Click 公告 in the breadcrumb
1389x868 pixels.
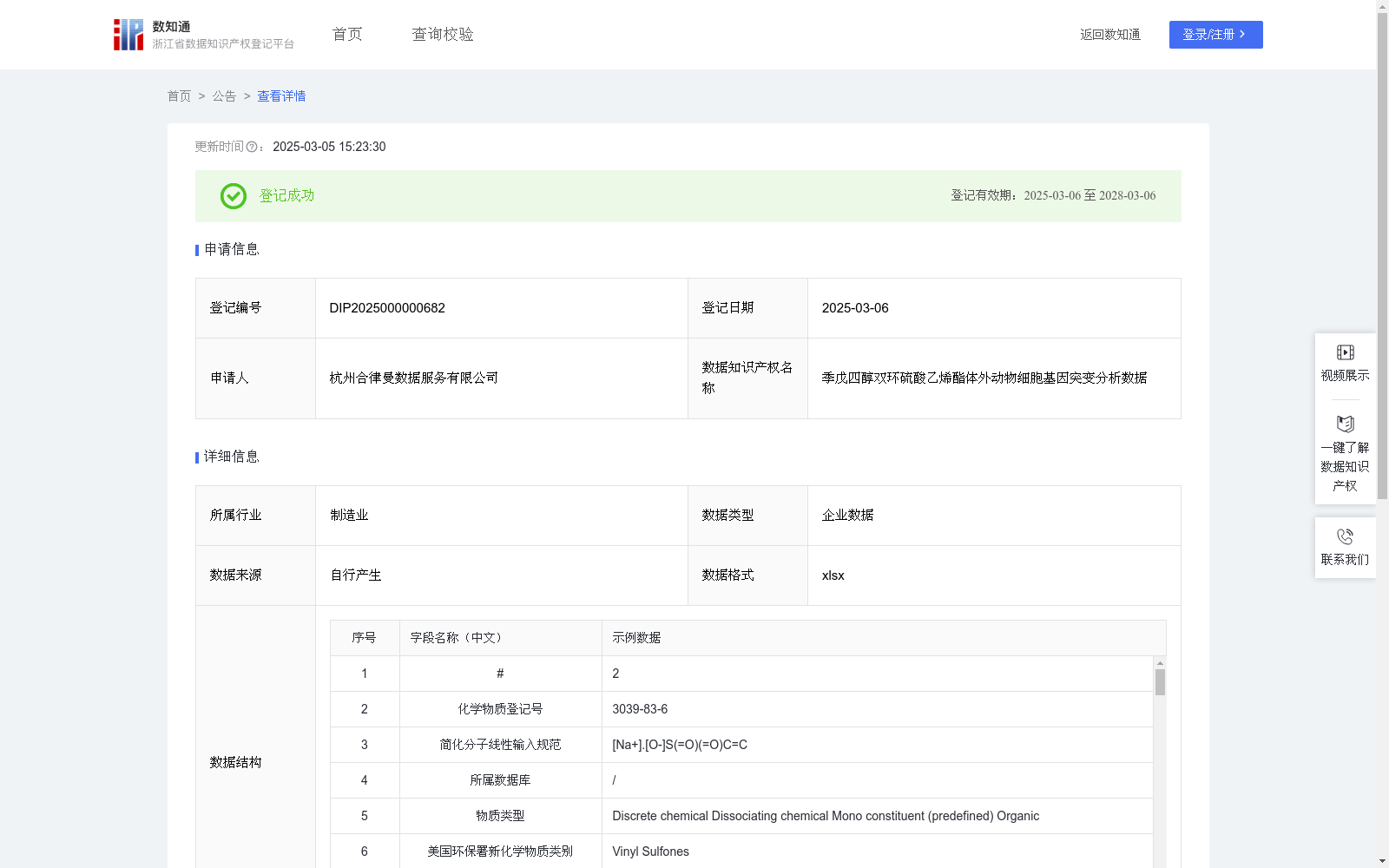(224, 96)
